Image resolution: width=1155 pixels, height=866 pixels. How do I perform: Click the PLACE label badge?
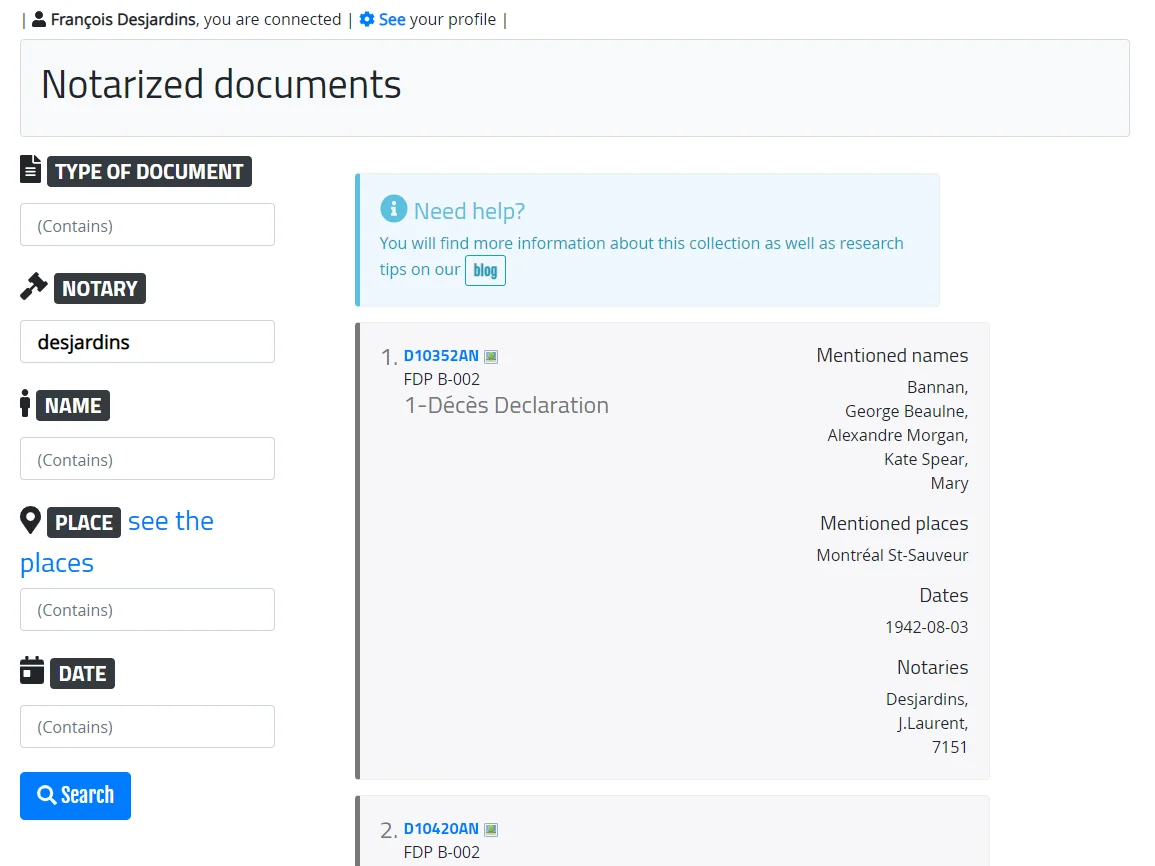(84, 523)
